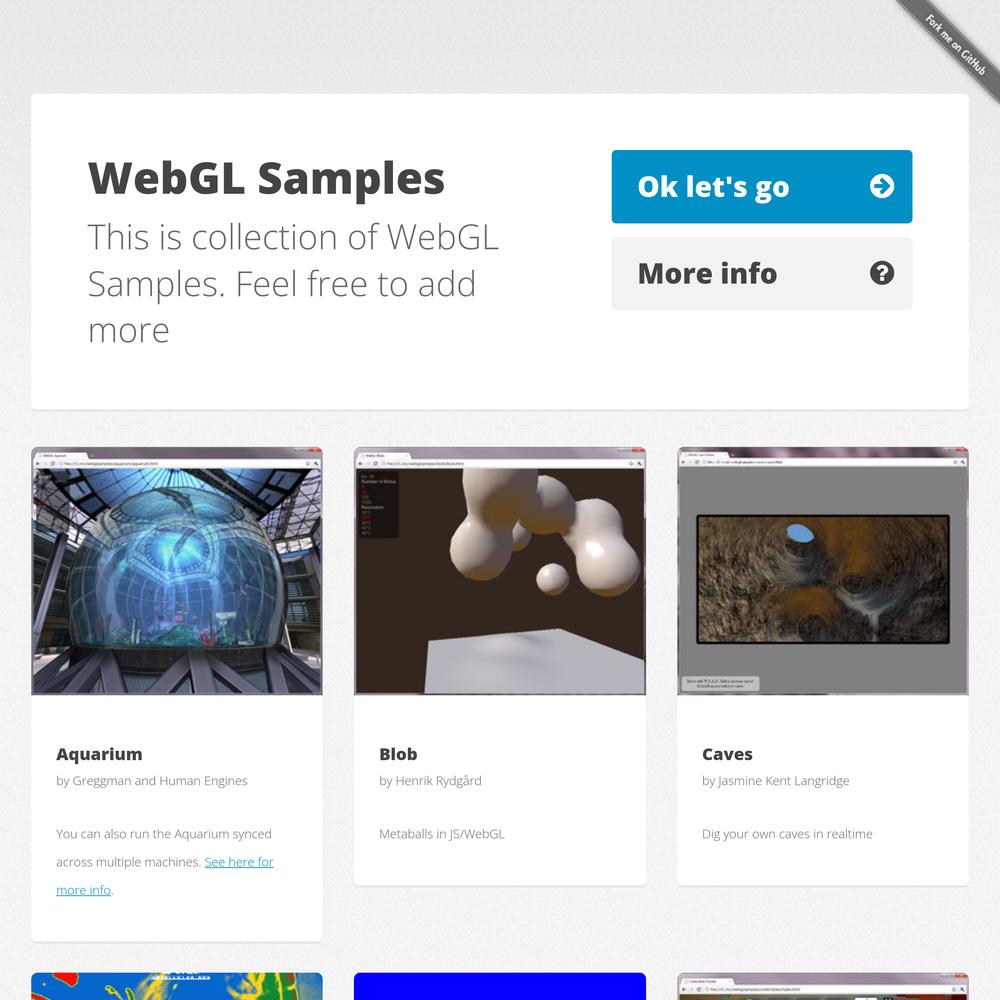Open the Caves sample thumbnail
The image size is (1000, 1000).
point(823,571)
